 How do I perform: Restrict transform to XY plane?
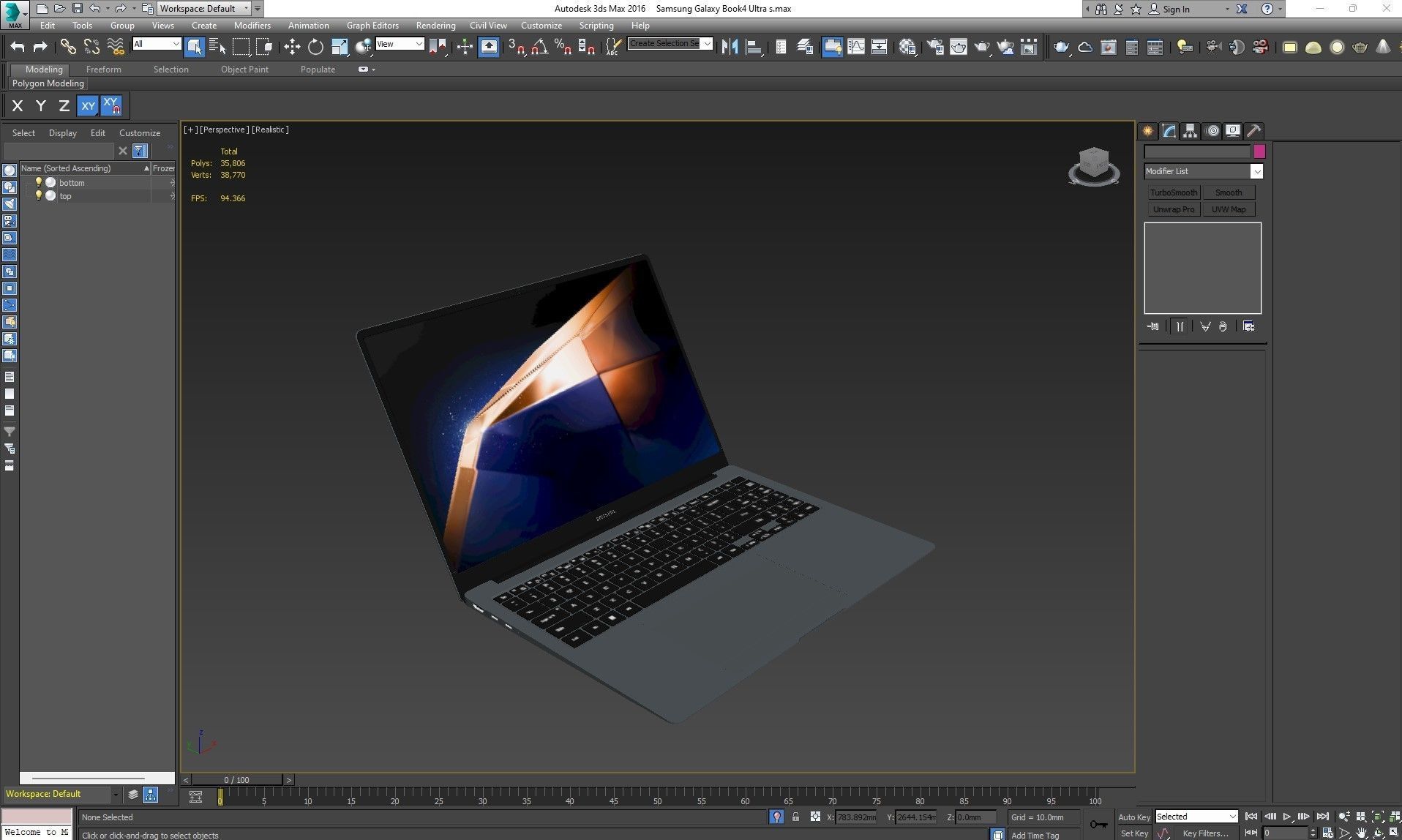coord(88,106)
